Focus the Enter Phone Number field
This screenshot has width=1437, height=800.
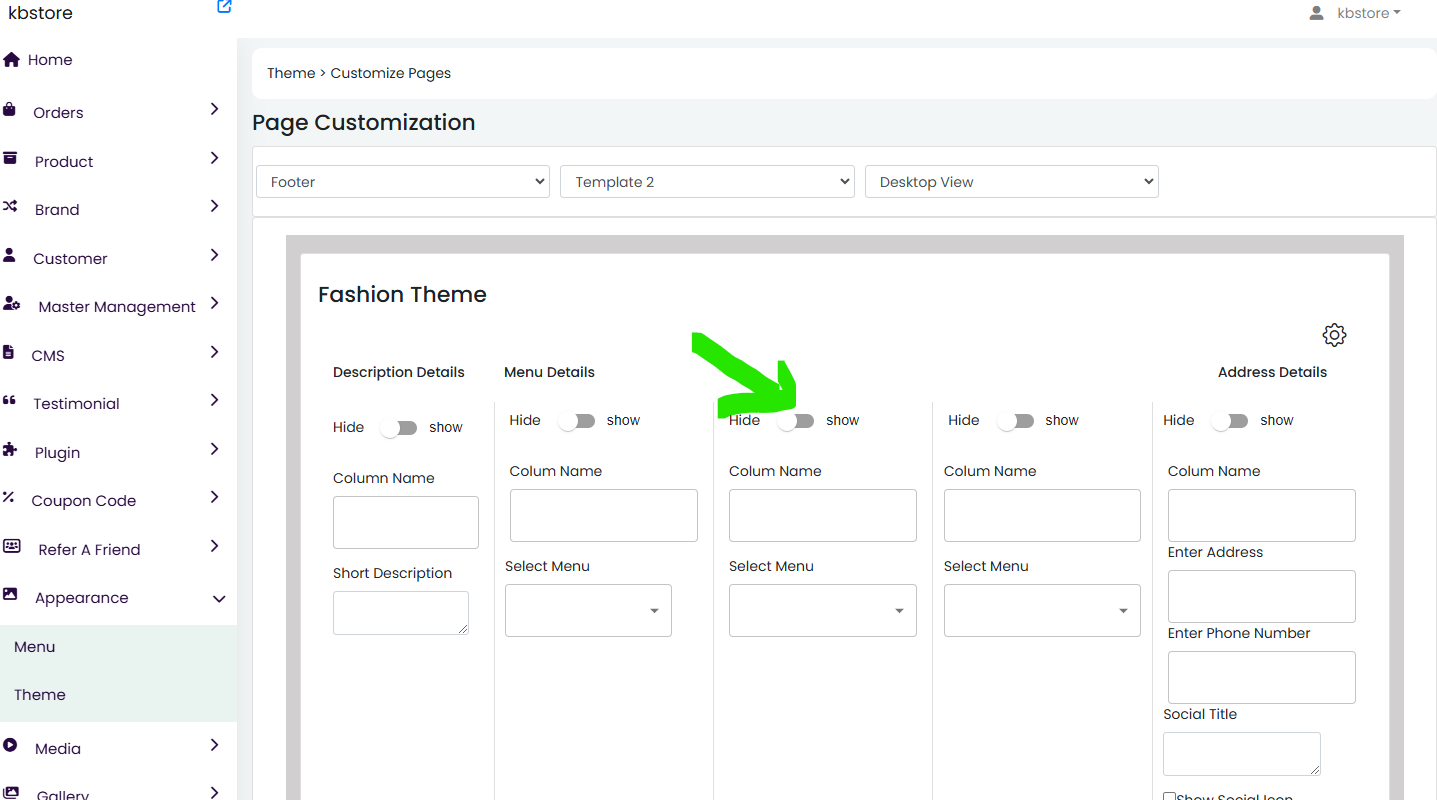tap(1262, 678)
